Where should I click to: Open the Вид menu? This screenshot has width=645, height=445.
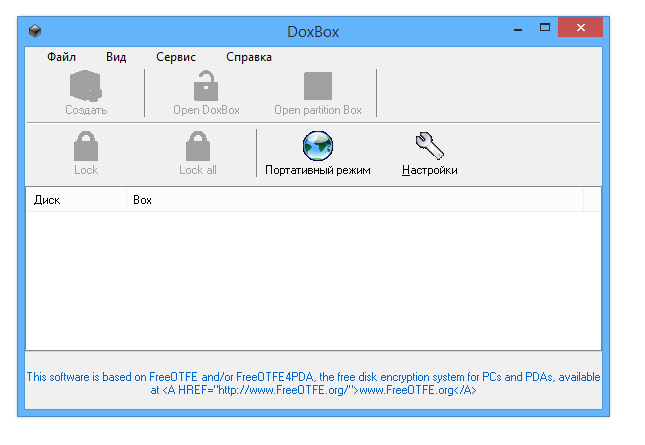point(116,57)
